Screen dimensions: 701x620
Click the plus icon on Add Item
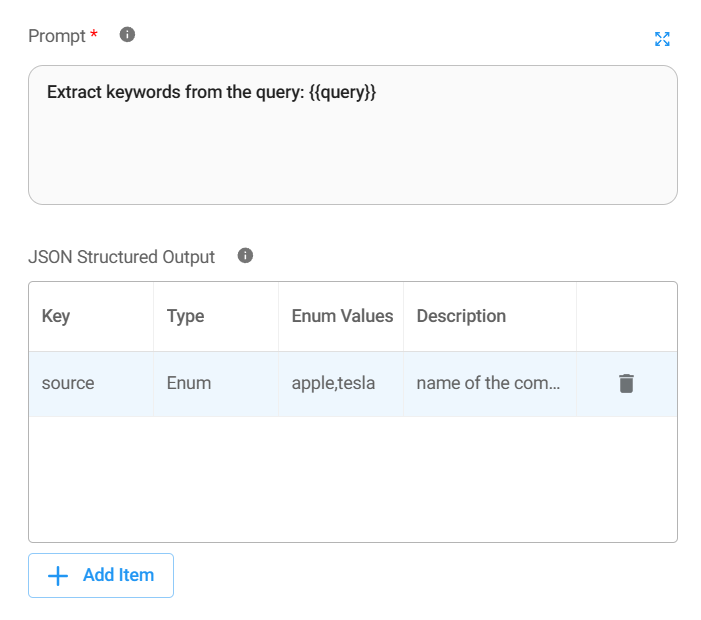coord(59,575)
